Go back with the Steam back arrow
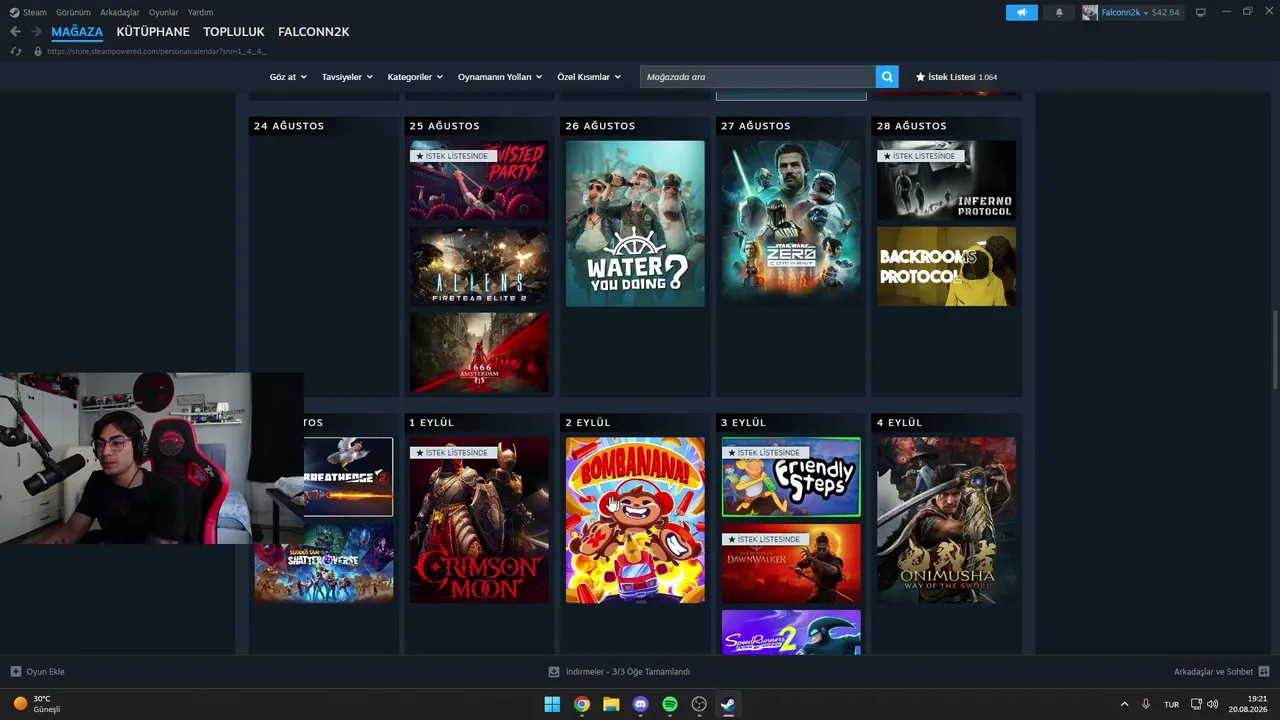This screenshot has height=720, width=1280. coord(15,32)
